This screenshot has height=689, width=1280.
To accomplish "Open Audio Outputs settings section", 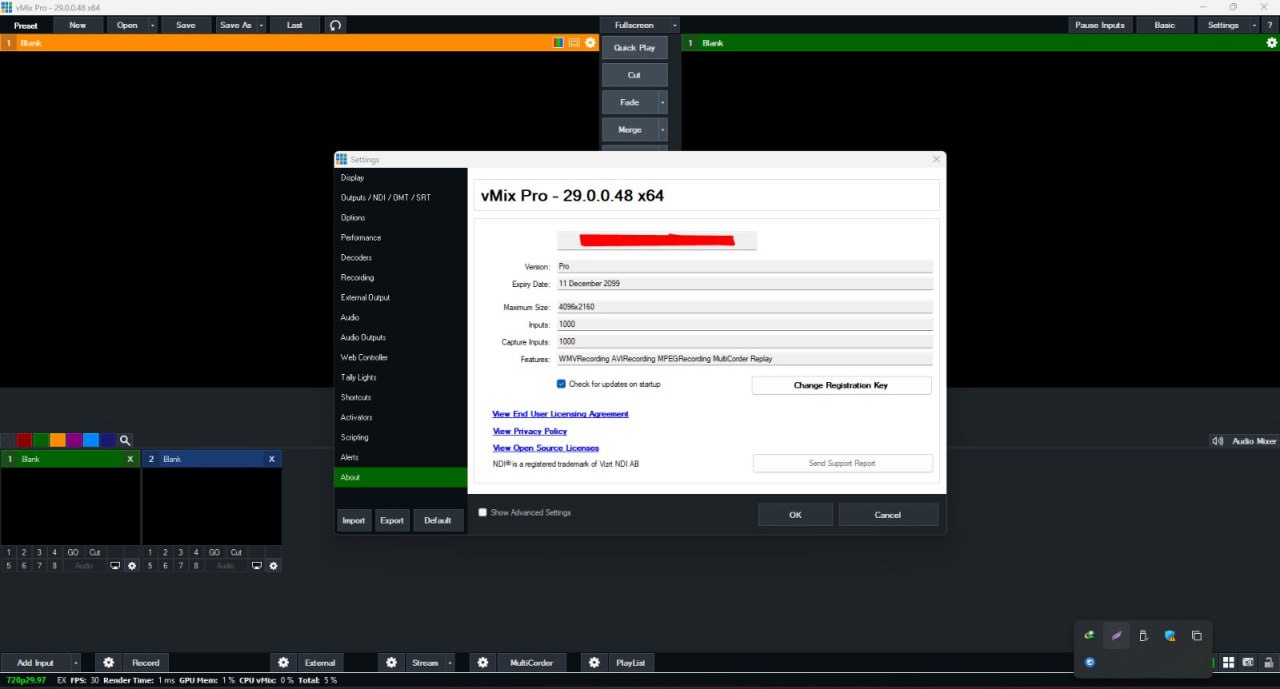I will point(400,338).
